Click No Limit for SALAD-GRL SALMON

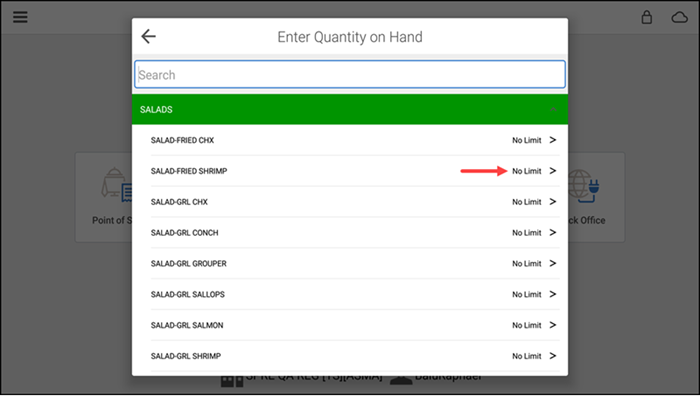click(x=526, y=325)
